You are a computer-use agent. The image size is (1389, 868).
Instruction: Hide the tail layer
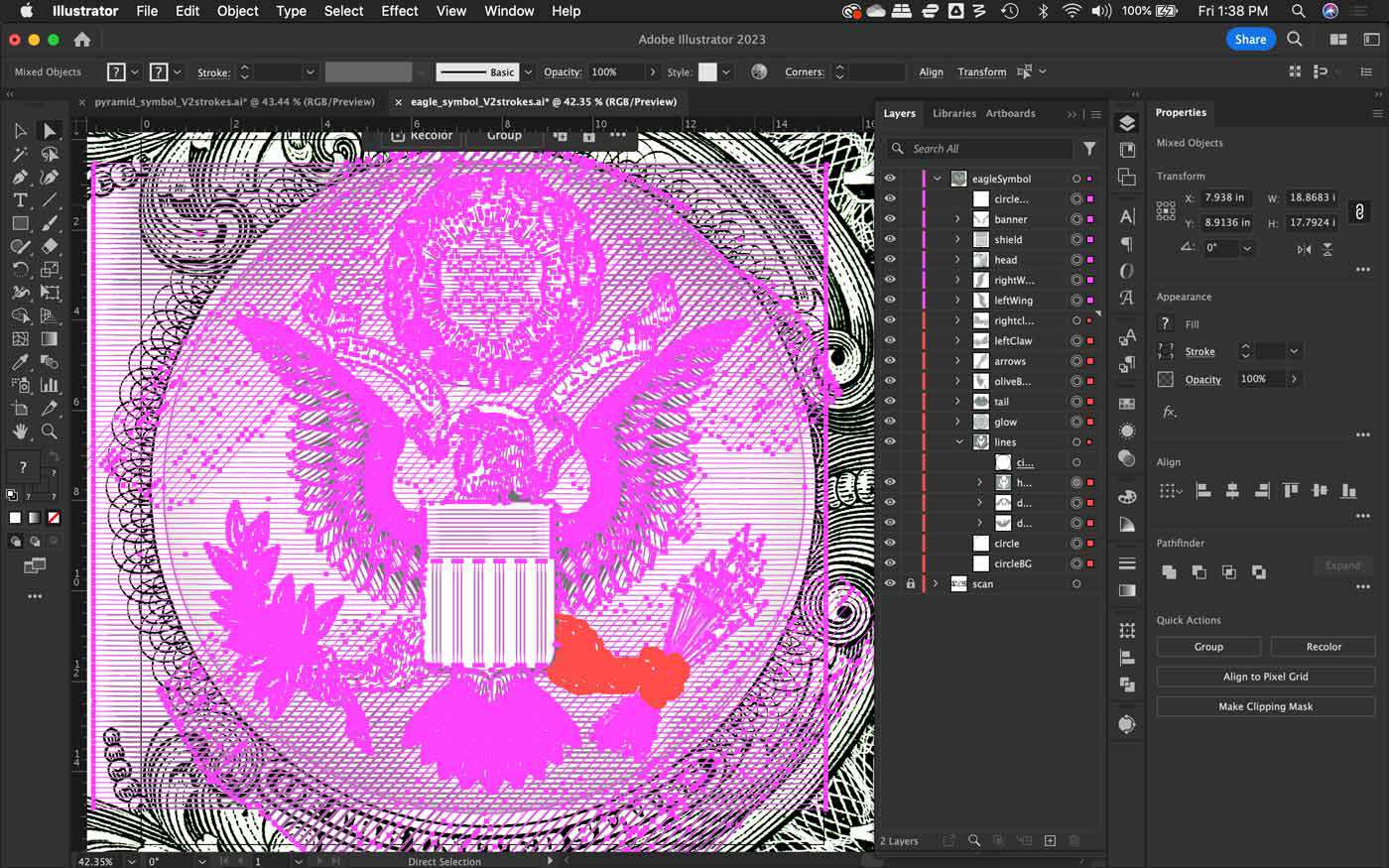click(890, 401)
